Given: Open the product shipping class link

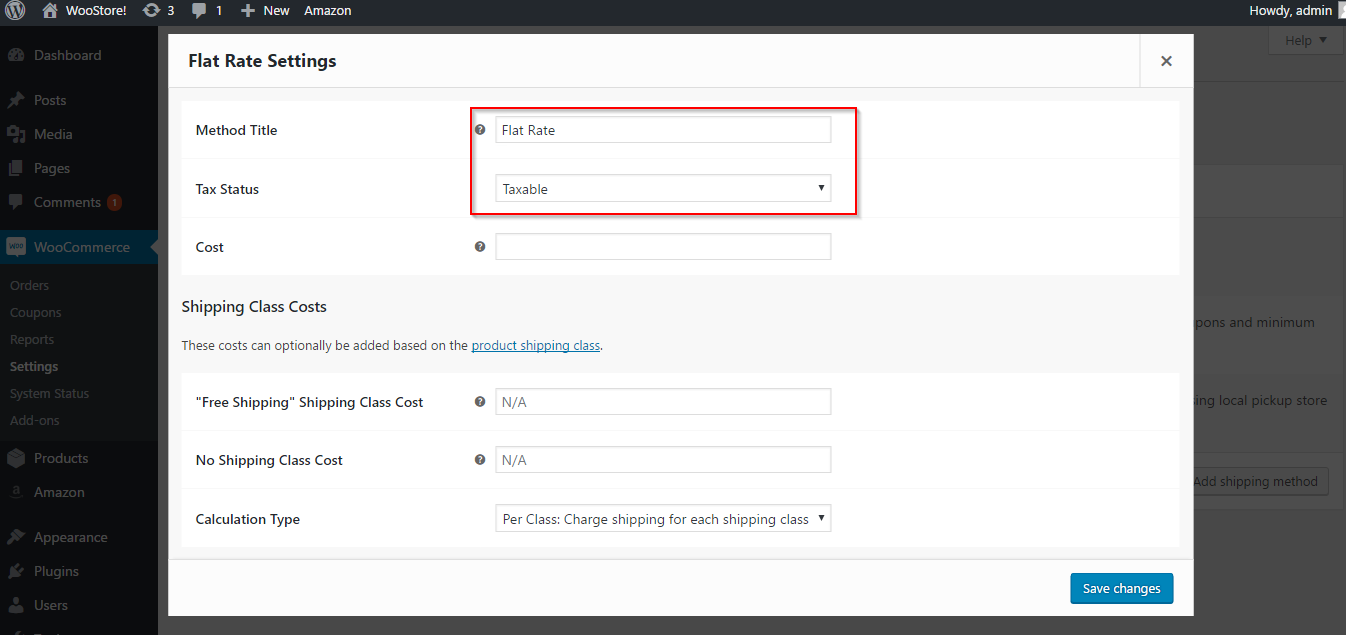Looking at the screenshot, I should pos(535,345).
